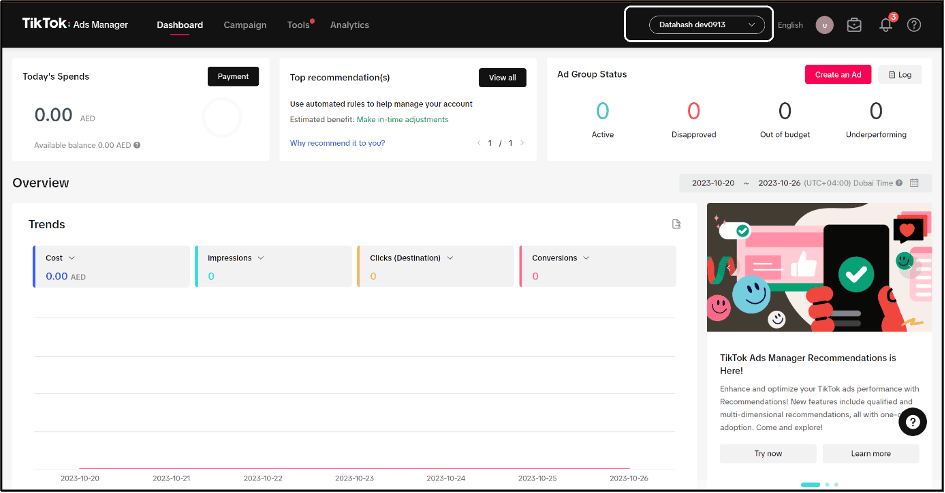Open the Cost metric dropdown
The height and width of the screenshot is (493, 945).
[71, 258]
